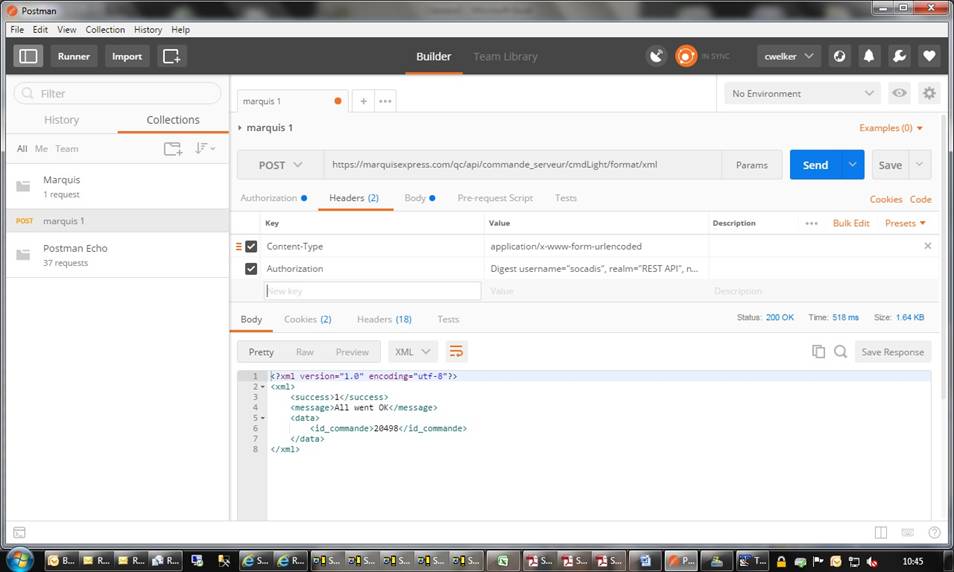Open the No Environment dropdown

(x=803, y=93)
